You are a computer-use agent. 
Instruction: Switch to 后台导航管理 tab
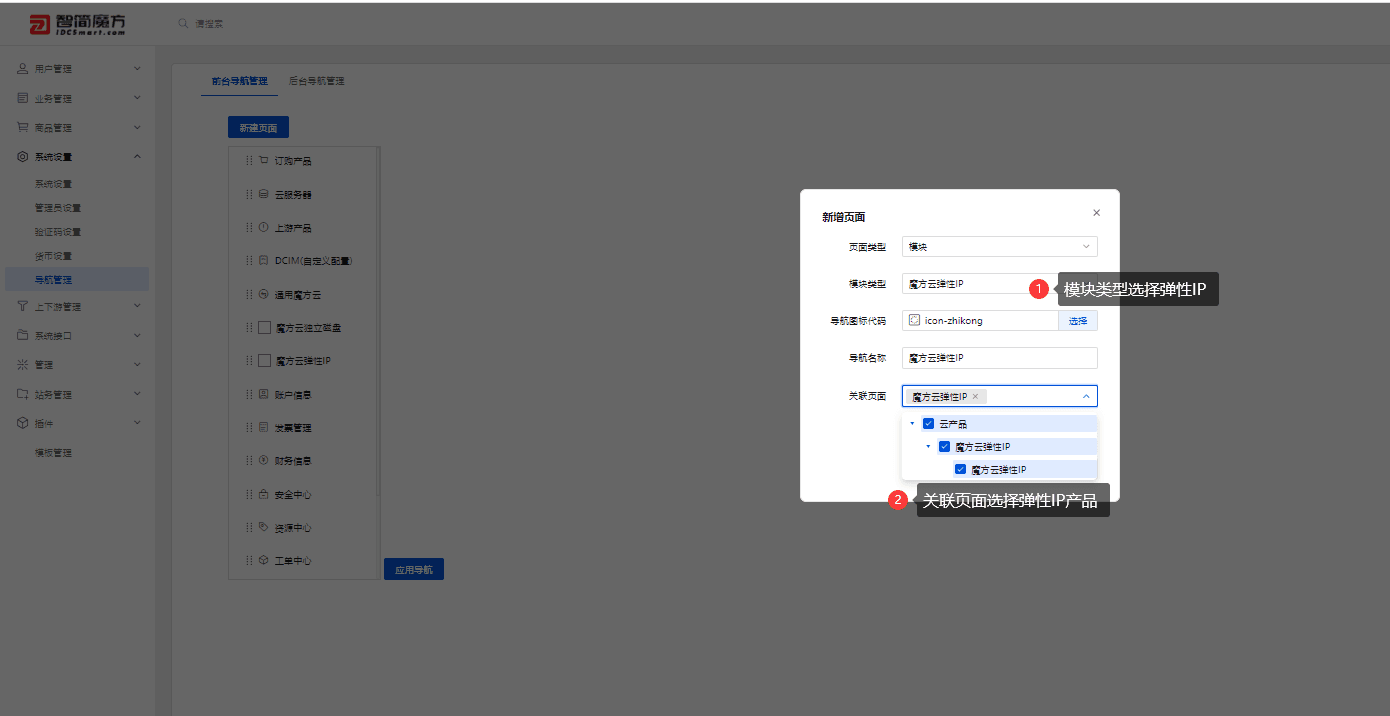coord(316,81)
